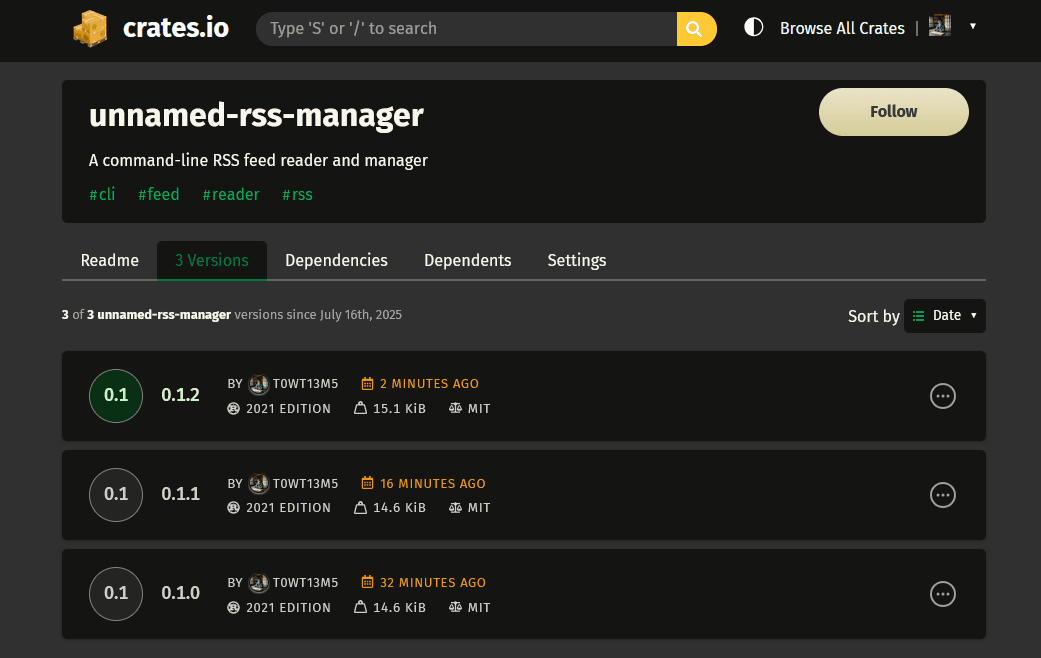Switch to the Dependencies tab
1041x658 pixels.
[336, 260]
